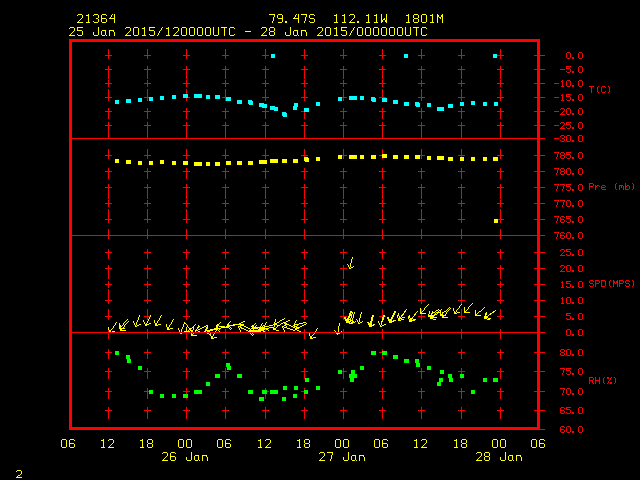Click the 770.0 pressure tick value
The image size is (640, 480).
click(569, 203)
